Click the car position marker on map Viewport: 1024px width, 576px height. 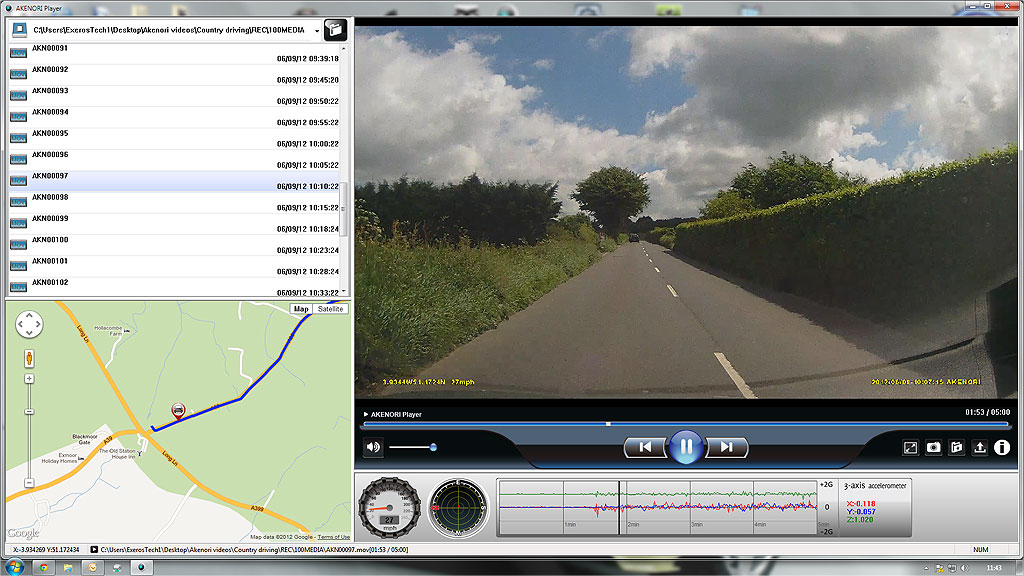tap(178, 410)
